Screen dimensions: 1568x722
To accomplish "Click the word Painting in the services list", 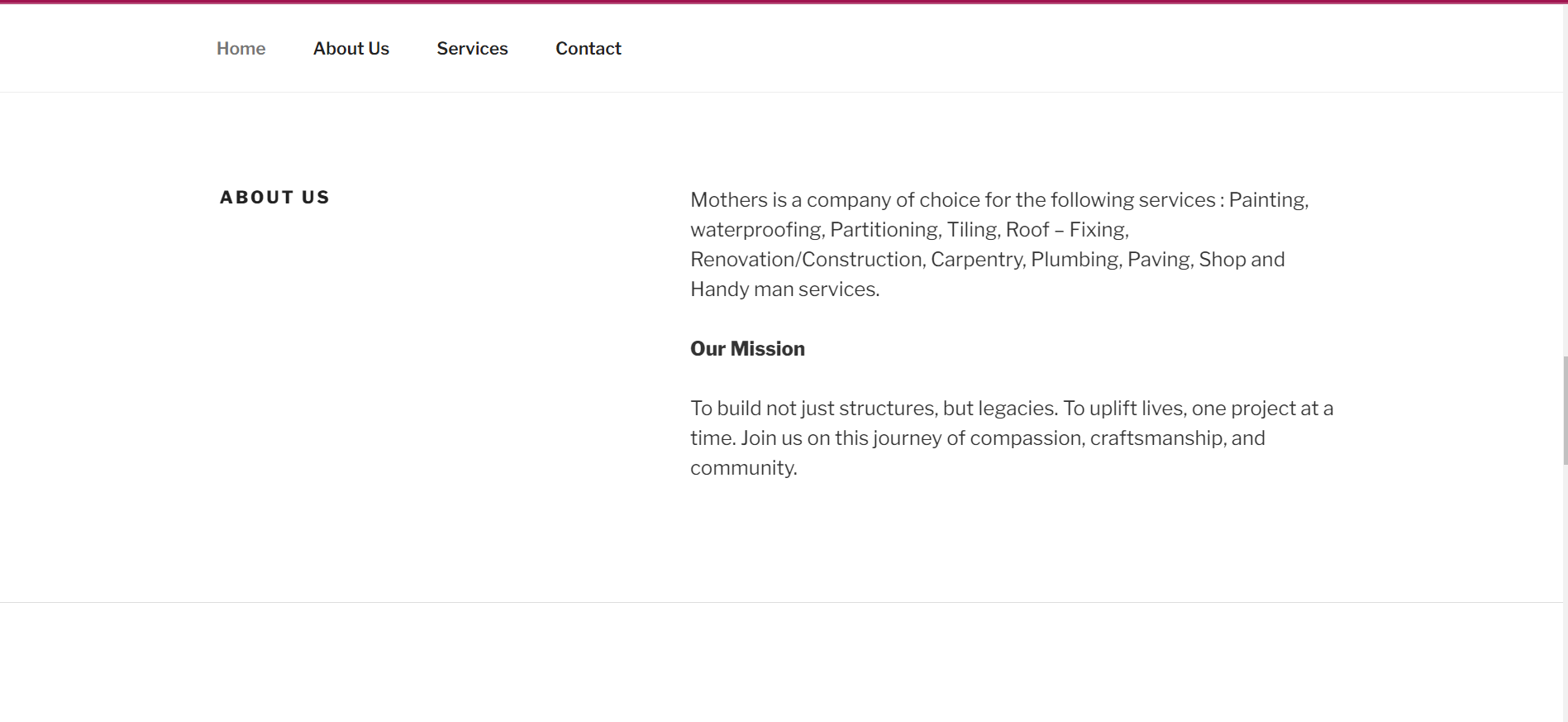I will (1266, 200).
